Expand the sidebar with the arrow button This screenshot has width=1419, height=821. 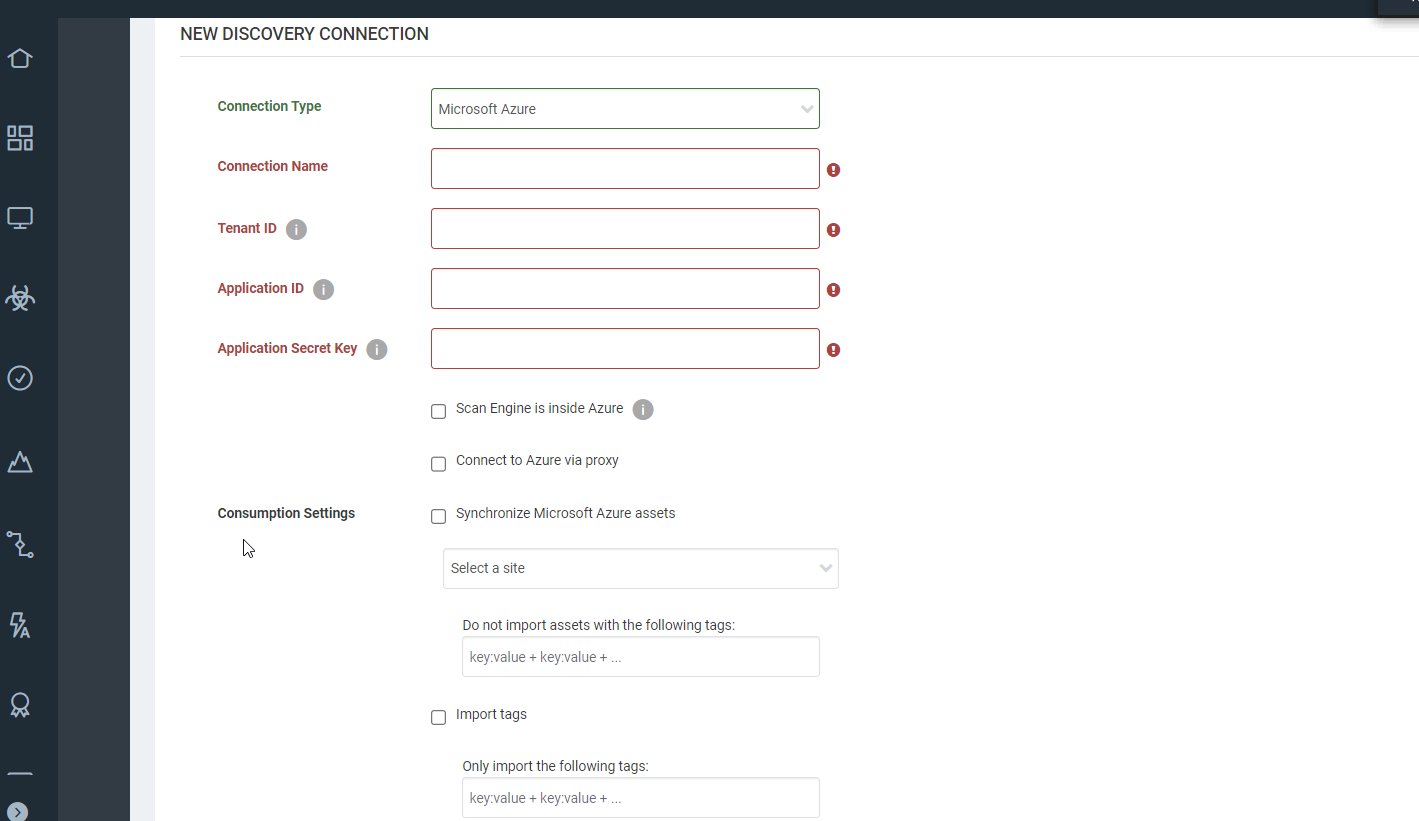coord(17,811)
